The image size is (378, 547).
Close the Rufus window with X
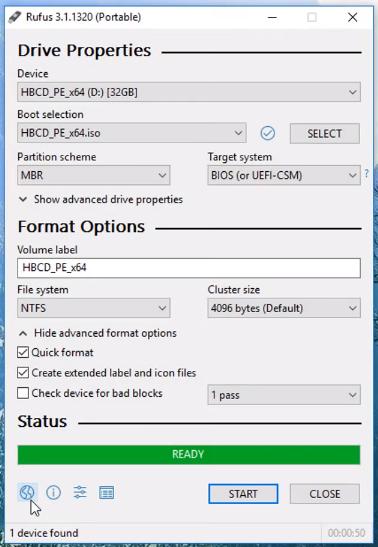click(353, 17)
